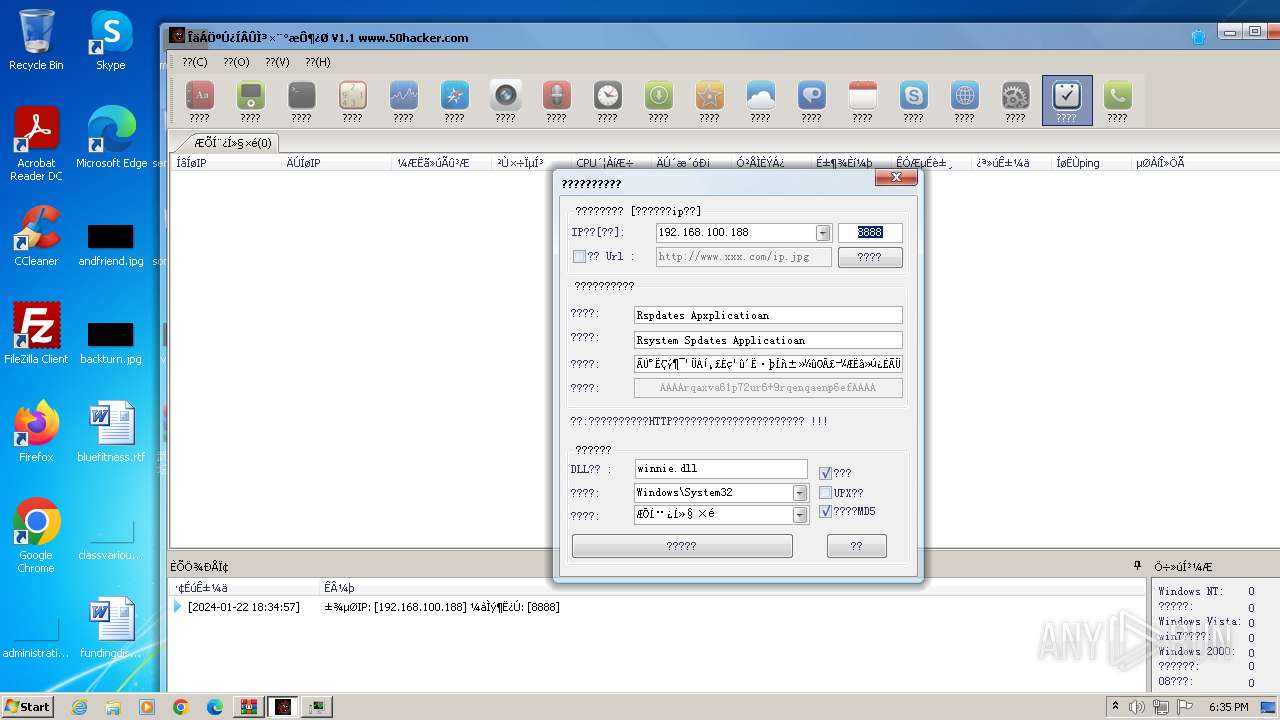The width and height of the screenshot is (1280, 720).
Task: Open the Windows\System32 path dropdown
Action: tap(800, 493)
